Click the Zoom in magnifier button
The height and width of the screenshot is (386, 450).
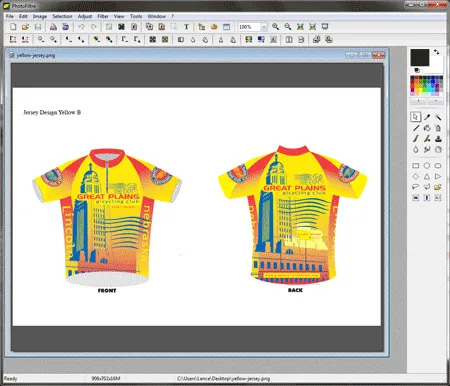275,27
